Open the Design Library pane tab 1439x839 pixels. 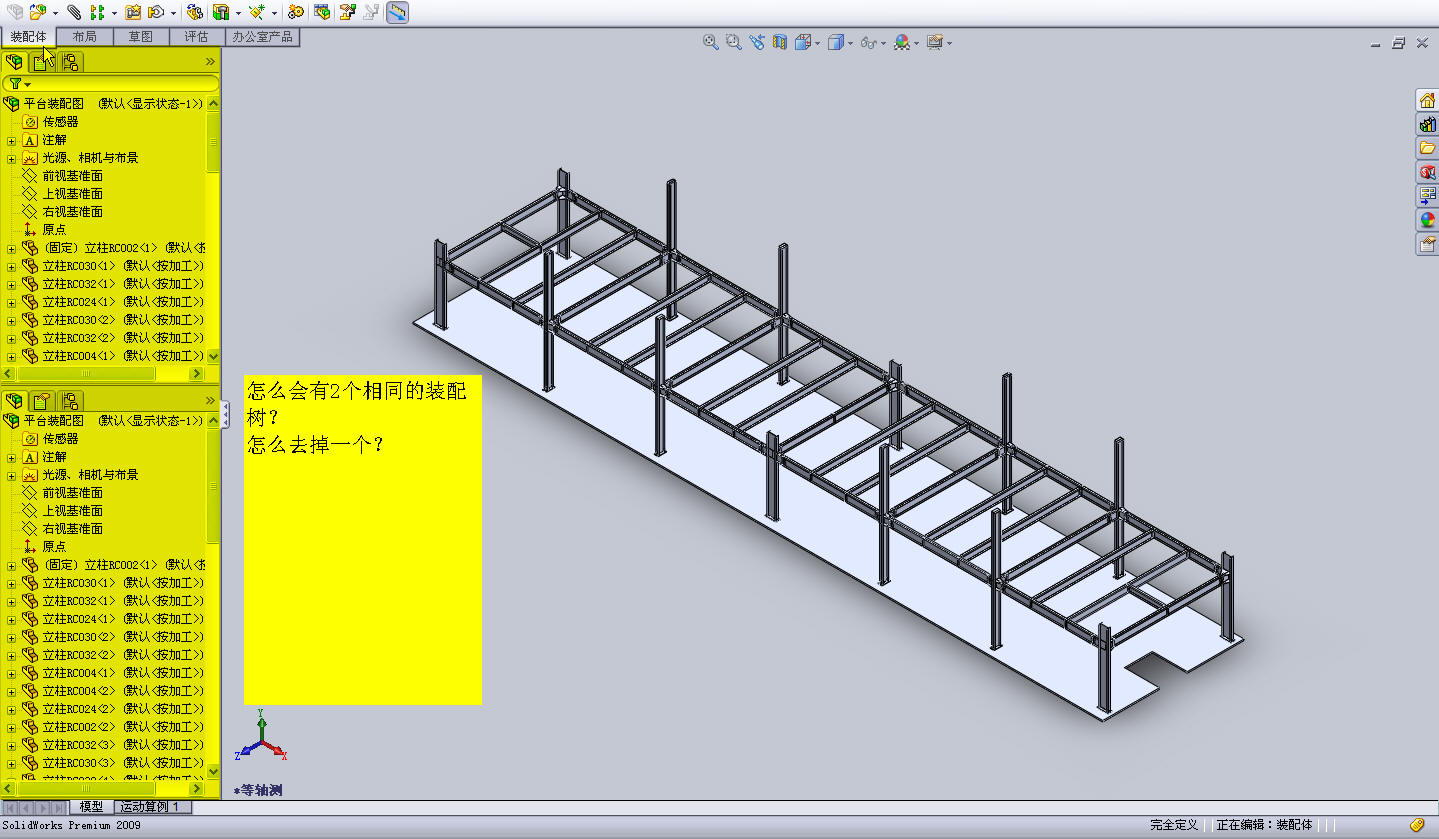tap(1427, 124)
